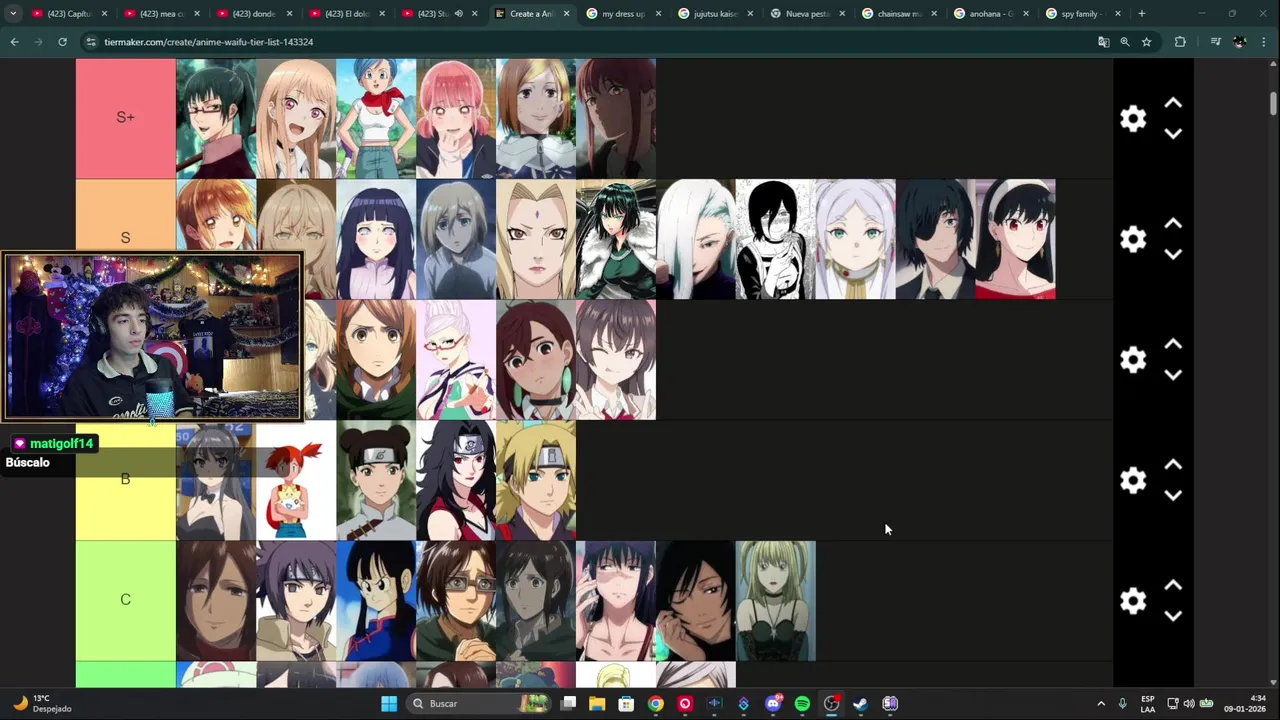
Task: Move the S+ tier row up
Action: pyautogui.click(x=1173, y=103)
